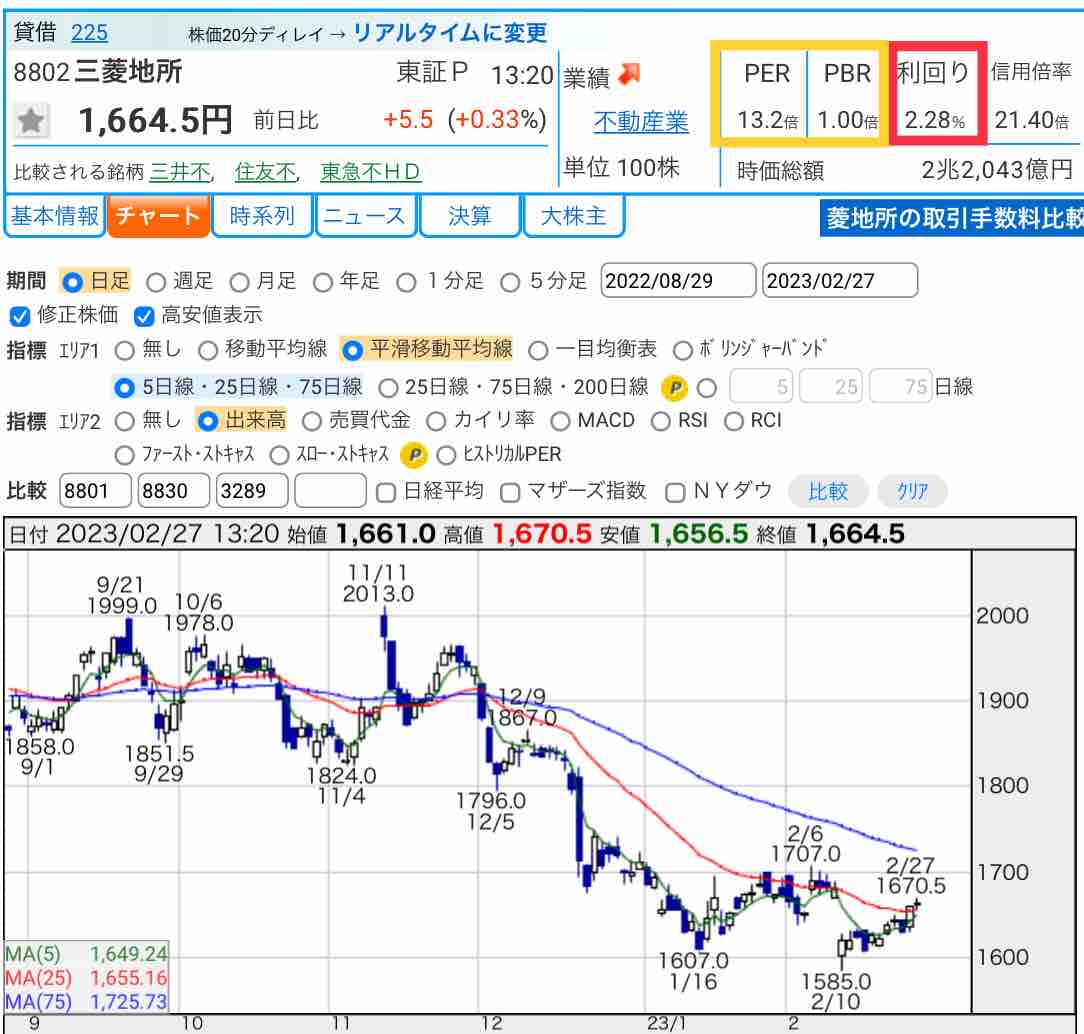Open 不動産業 sector link

click(641, 122)
